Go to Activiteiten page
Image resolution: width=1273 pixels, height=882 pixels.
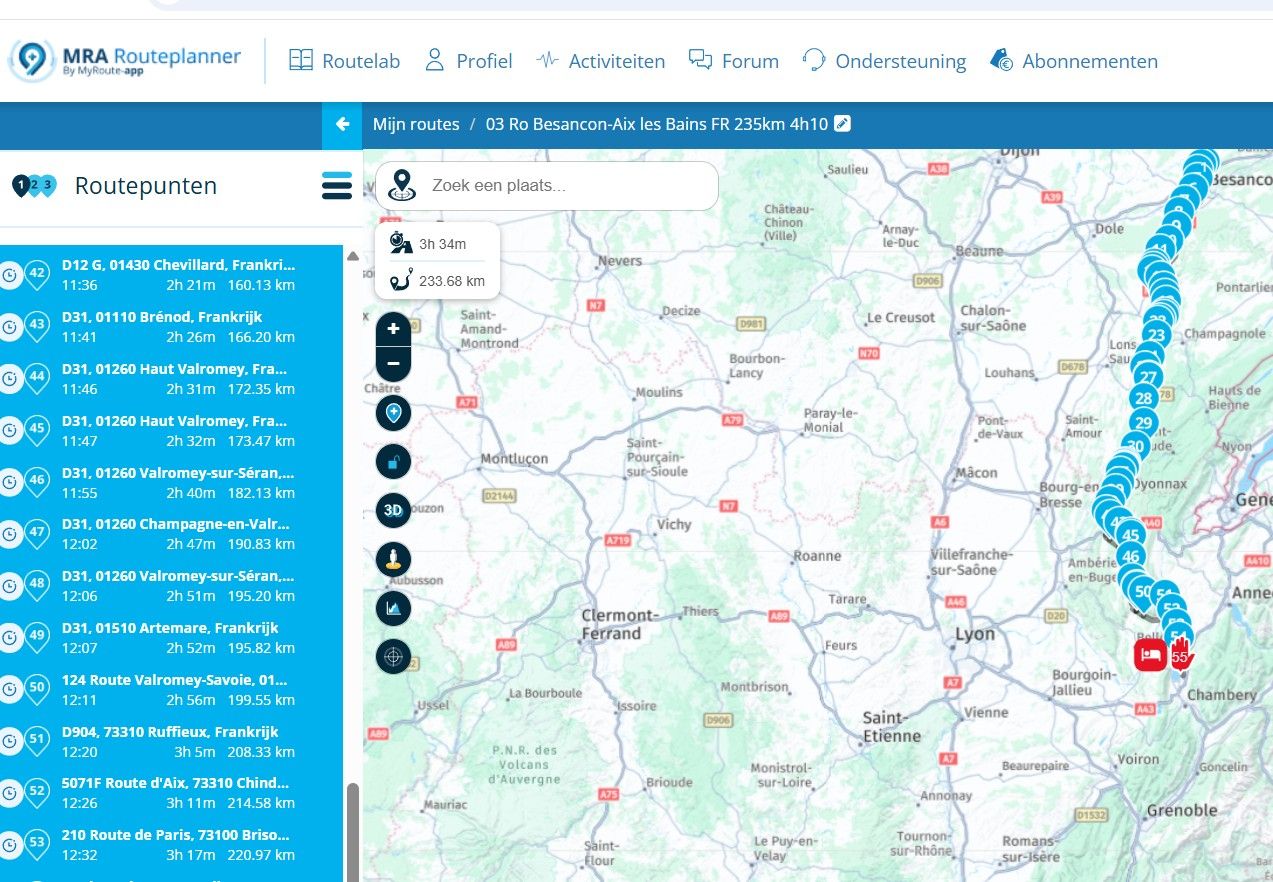click(x=600, y=61)
